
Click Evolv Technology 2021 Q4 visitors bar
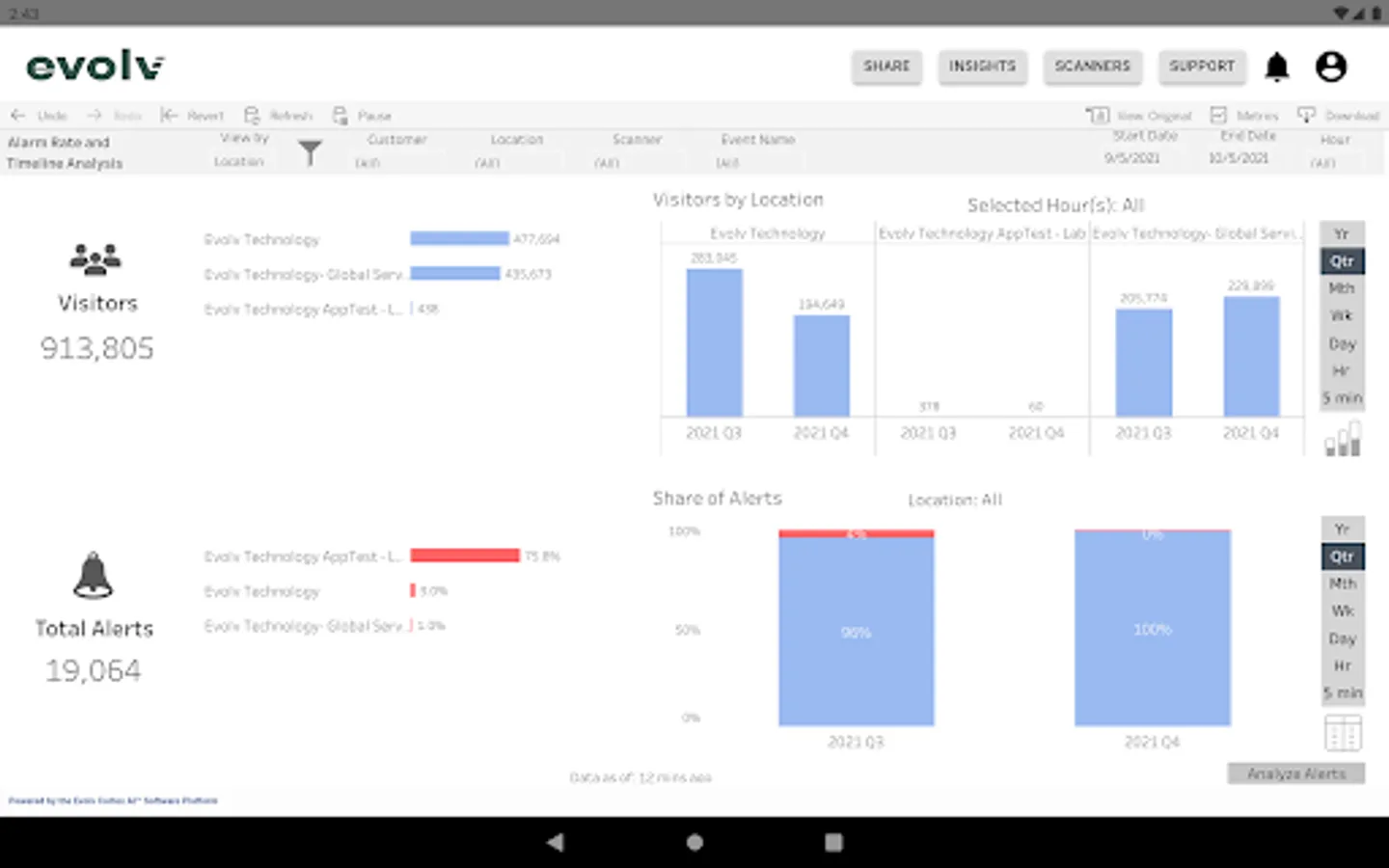(822, 366)
